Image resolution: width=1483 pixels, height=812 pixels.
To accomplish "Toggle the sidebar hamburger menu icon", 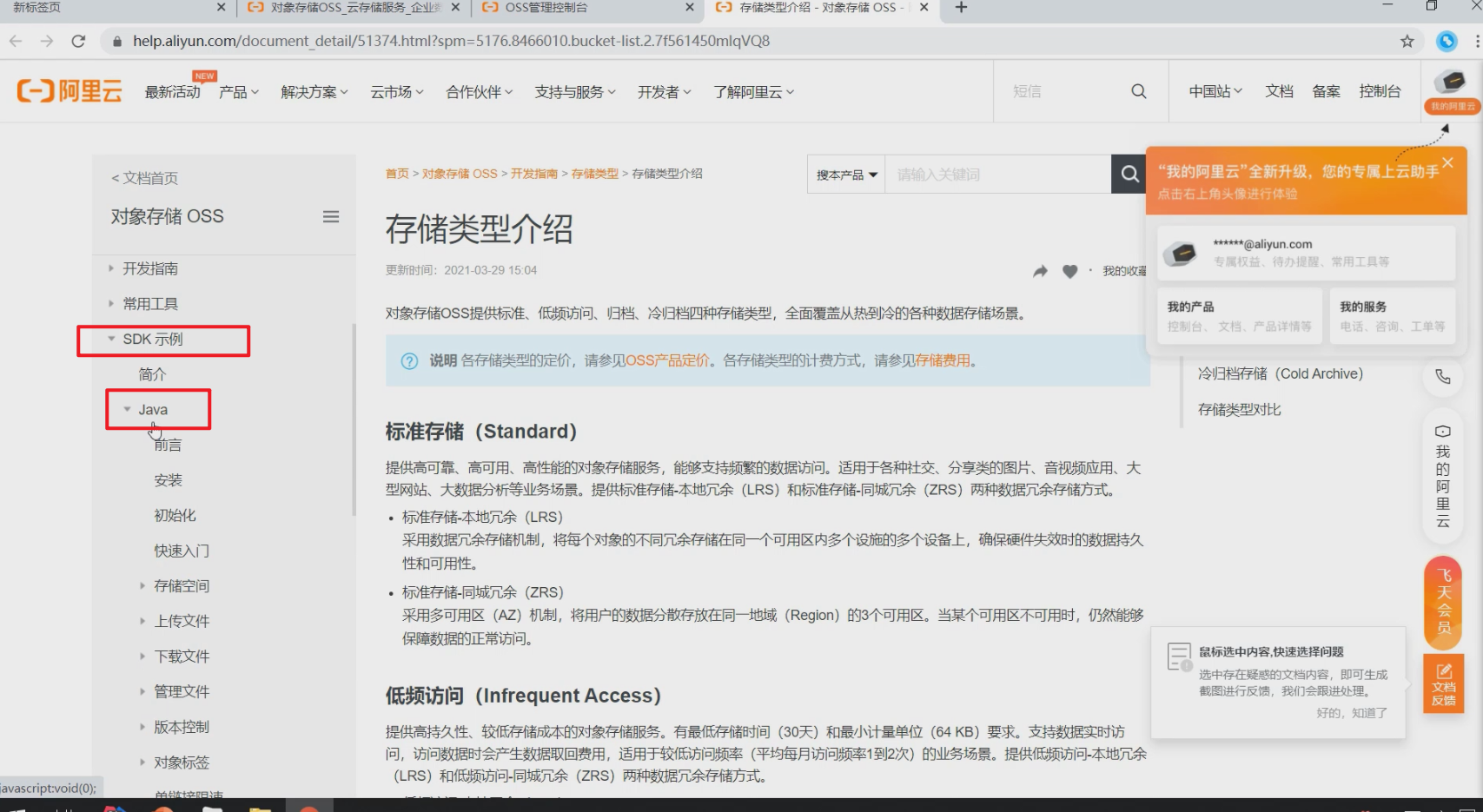I will tap(331, 217).
